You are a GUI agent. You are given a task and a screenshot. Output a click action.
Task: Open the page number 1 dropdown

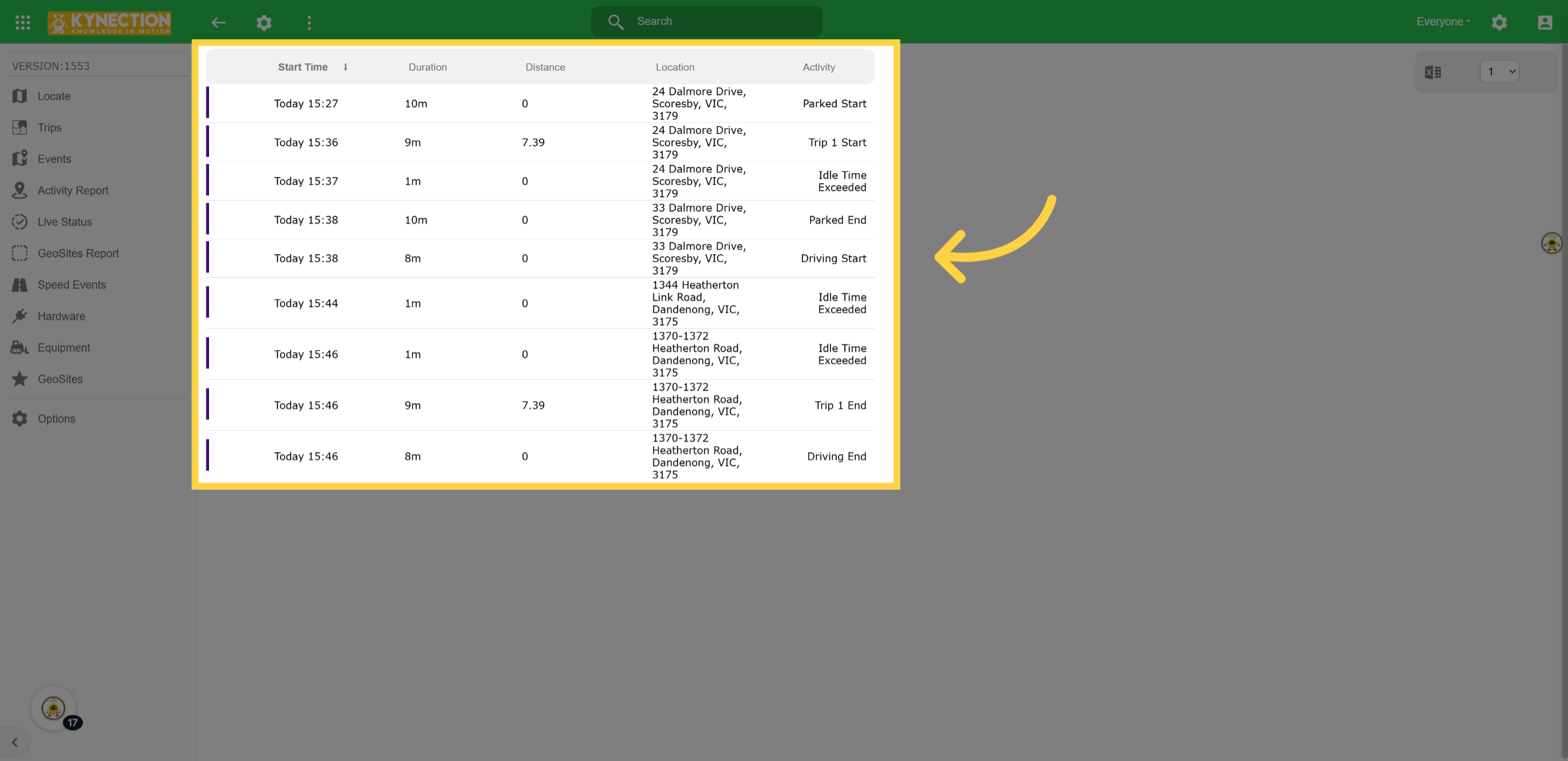click(x=1499, y=71)
